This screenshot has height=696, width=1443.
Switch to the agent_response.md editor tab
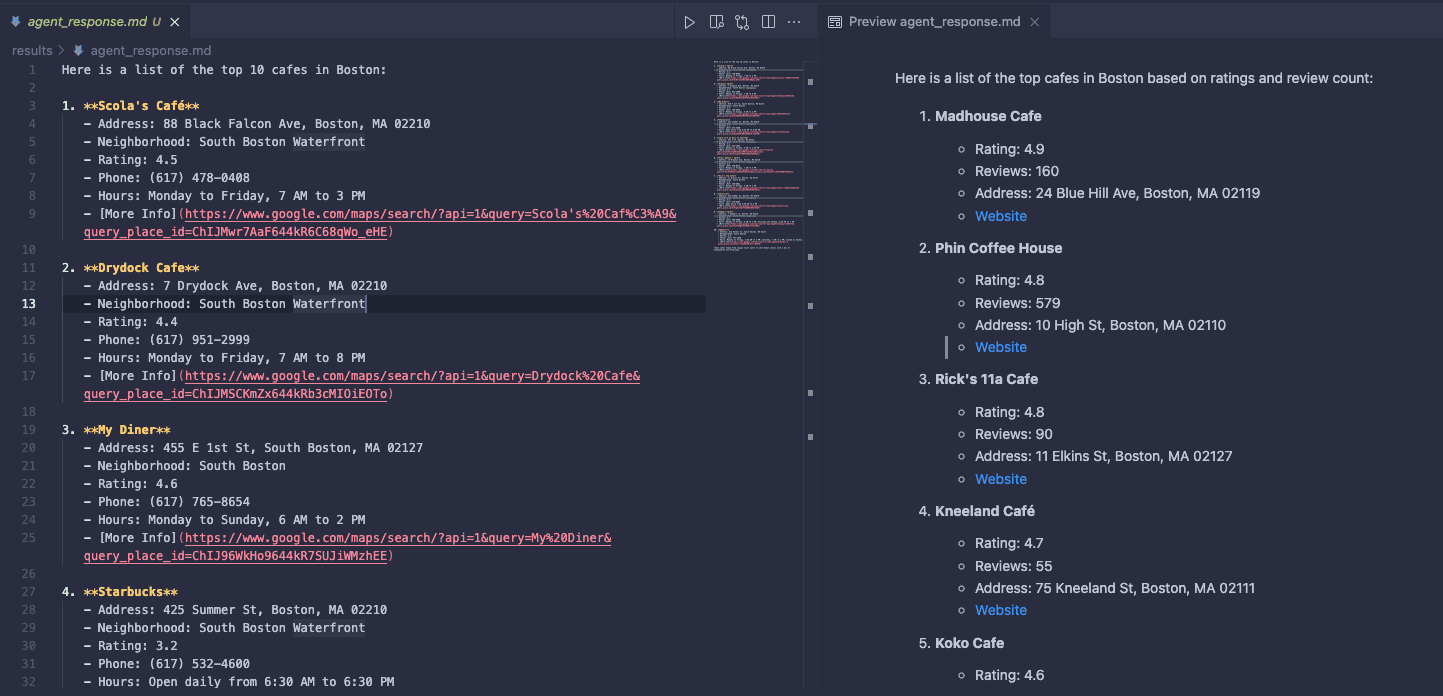coord(85,20)
